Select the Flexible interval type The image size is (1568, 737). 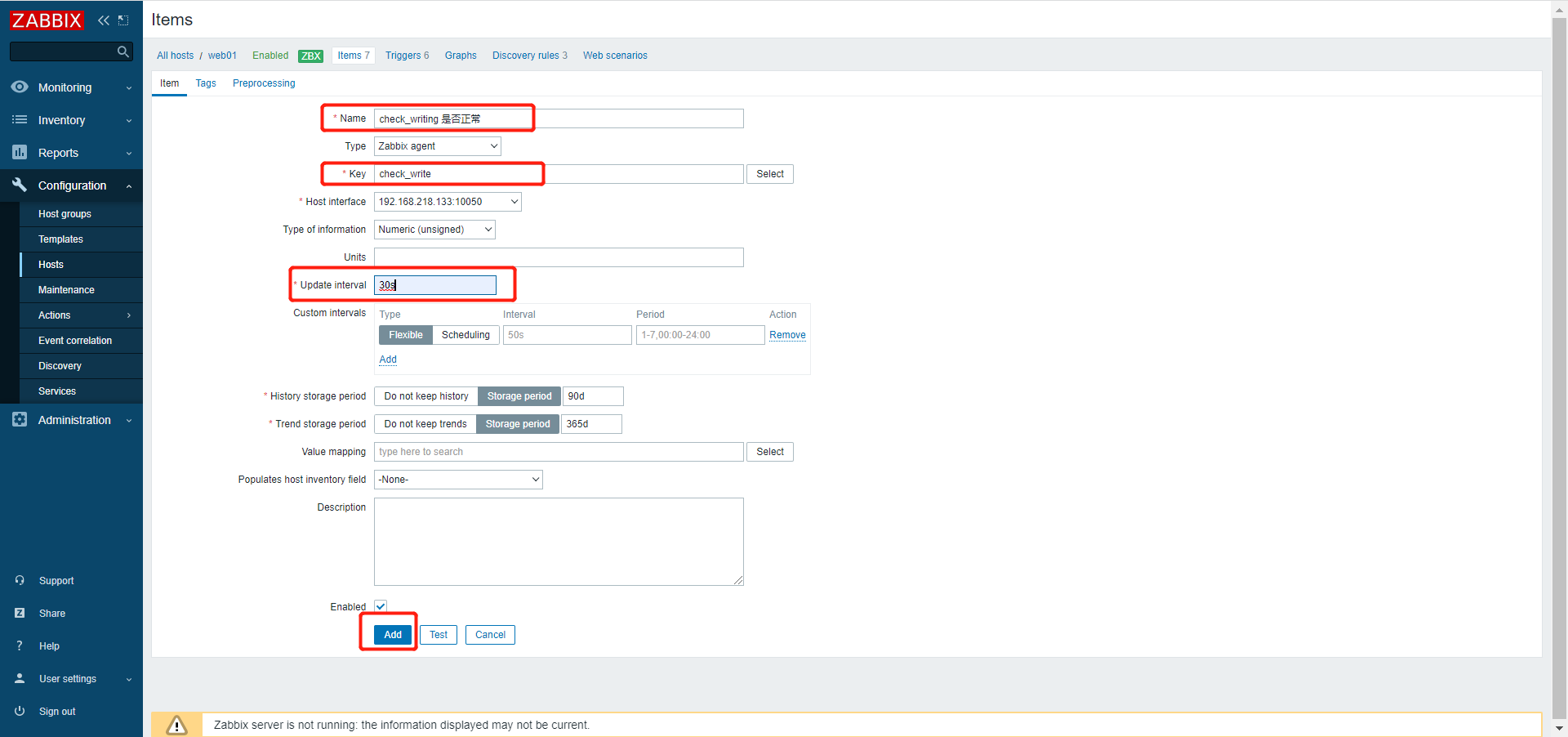click(406, 335)
